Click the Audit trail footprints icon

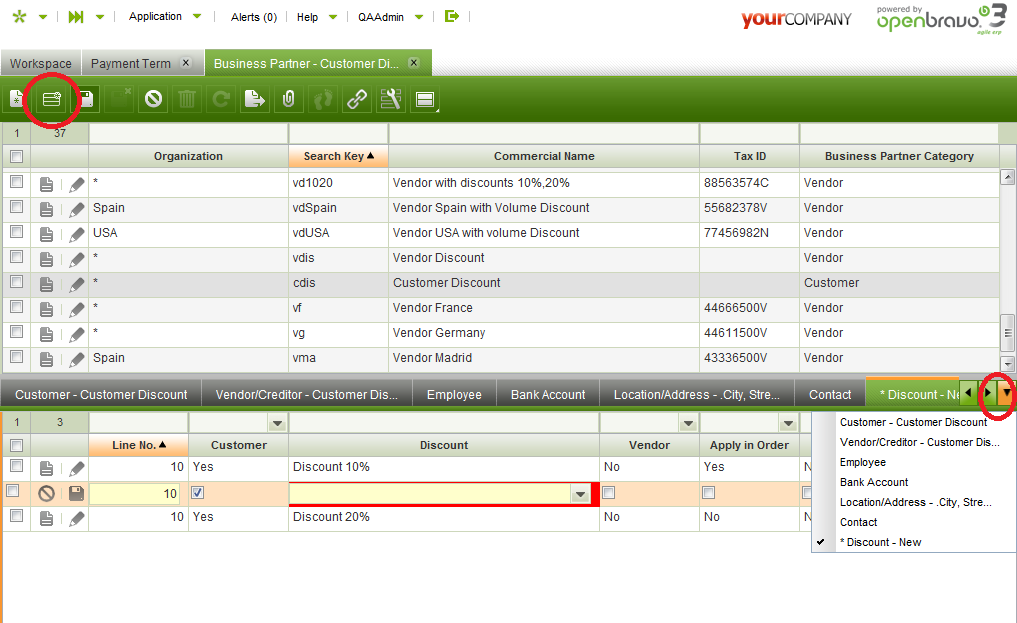pos(322,99)
